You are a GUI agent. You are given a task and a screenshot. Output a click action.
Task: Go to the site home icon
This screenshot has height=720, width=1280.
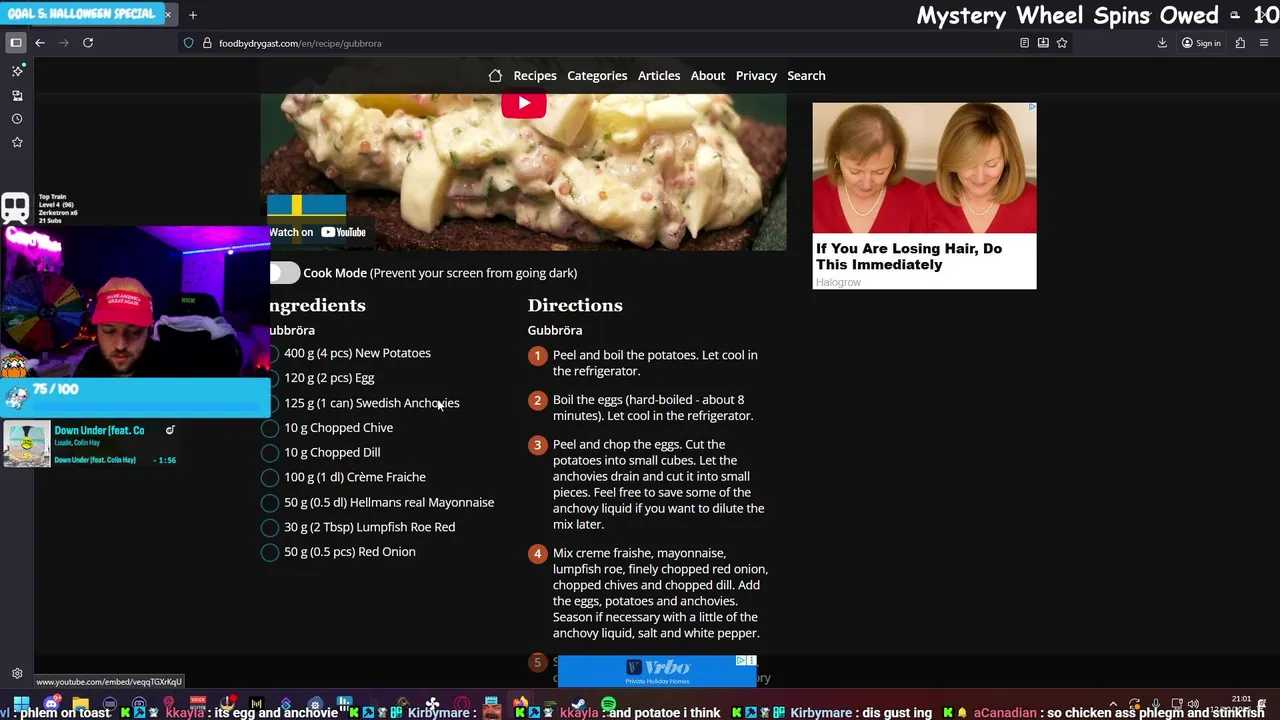coord(495,76)
